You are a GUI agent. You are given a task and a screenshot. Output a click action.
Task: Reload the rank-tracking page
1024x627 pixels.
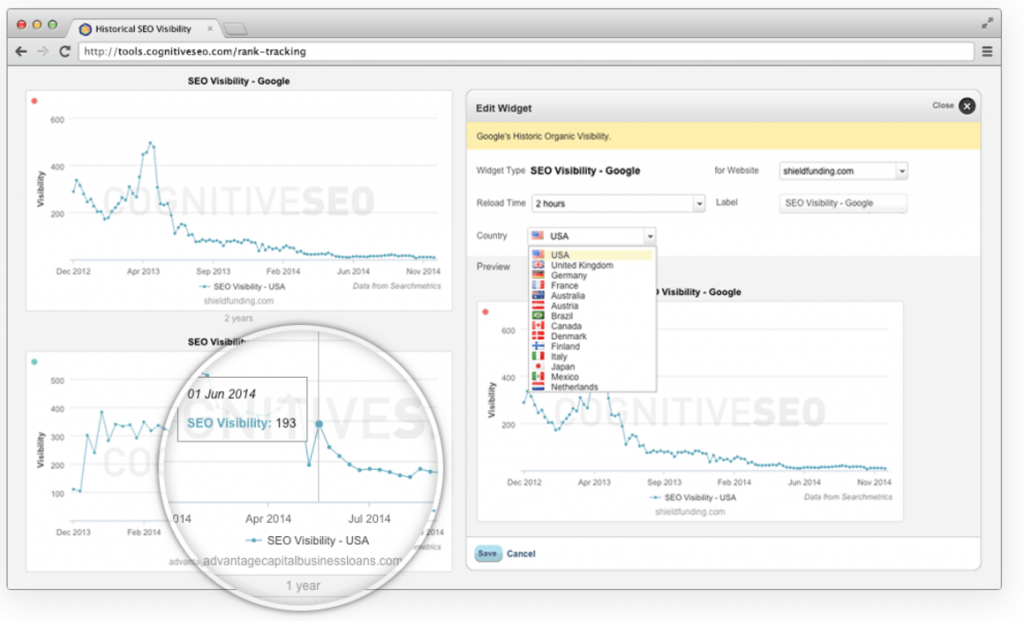[x=65, y=51]
